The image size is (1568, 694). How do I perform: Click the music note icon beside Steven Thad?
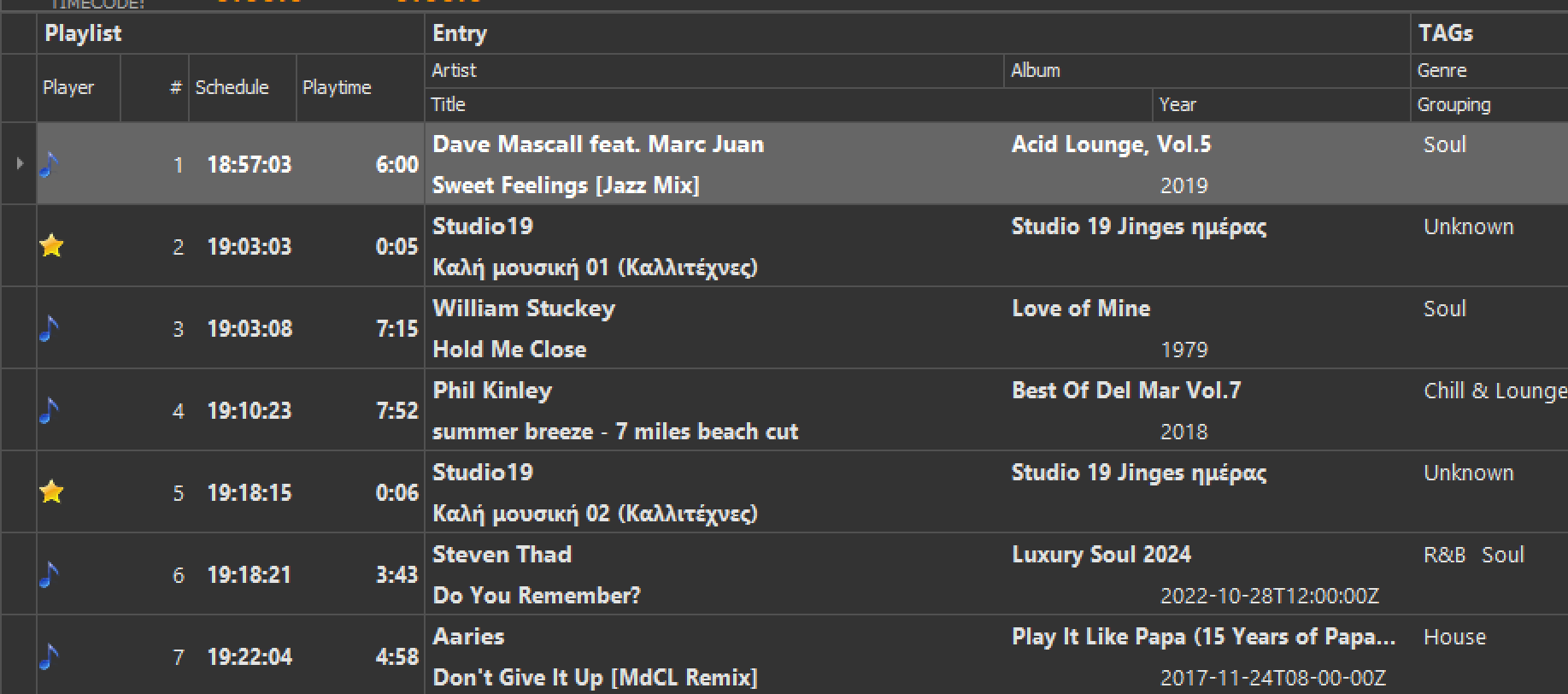point(50,574)
